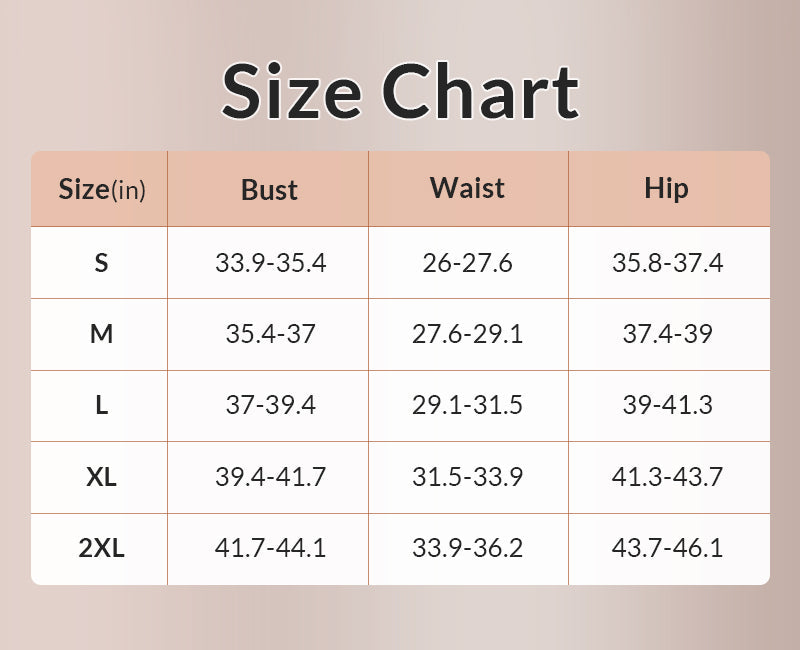Click the M size row label
The height and width of the screenshot is (650, 800).
101,334
